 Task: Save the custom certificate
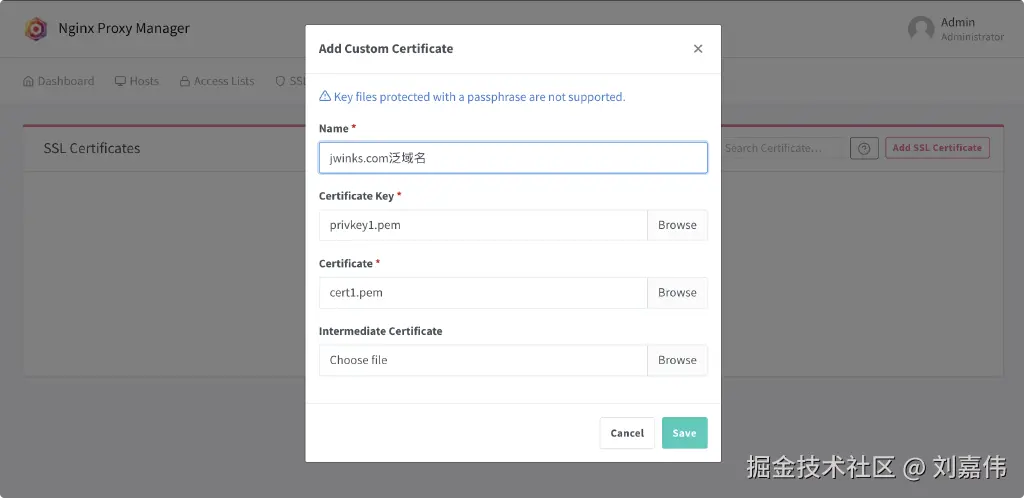point(684,433)
